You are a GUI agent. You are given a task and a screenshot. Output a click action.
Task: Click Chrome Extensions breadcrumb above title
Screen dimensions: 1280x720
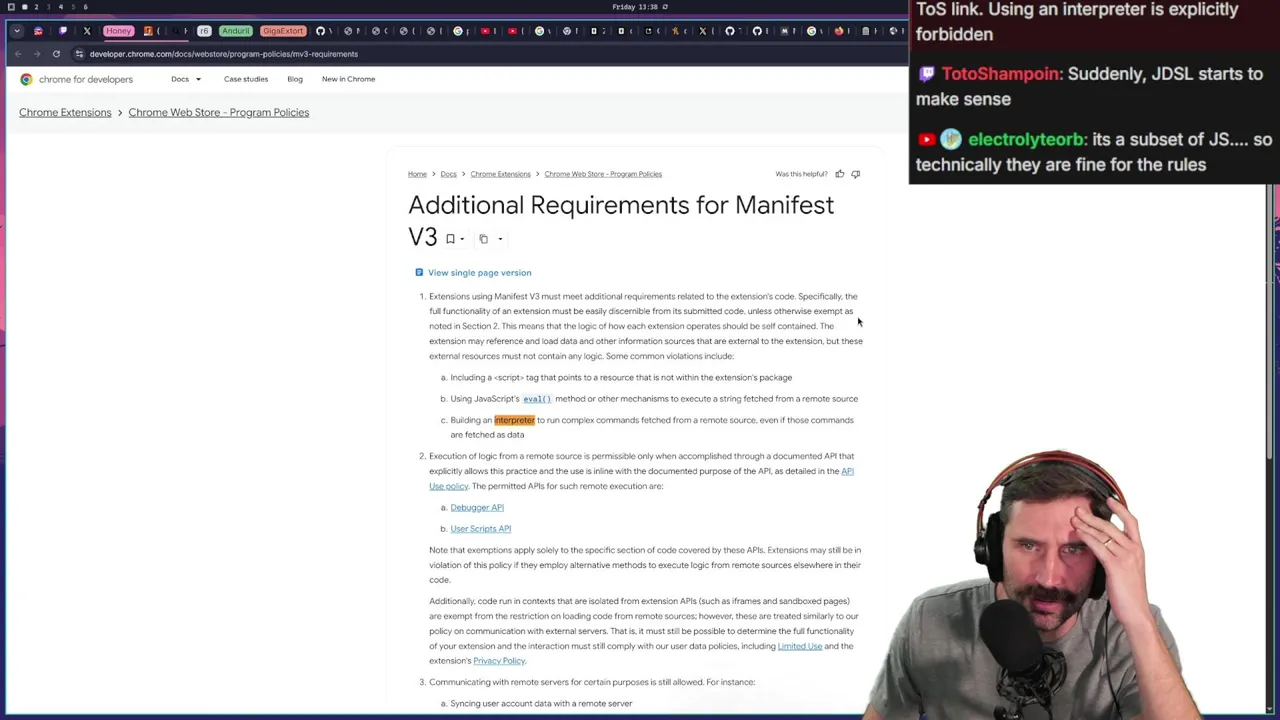click(x=500, y=174)
